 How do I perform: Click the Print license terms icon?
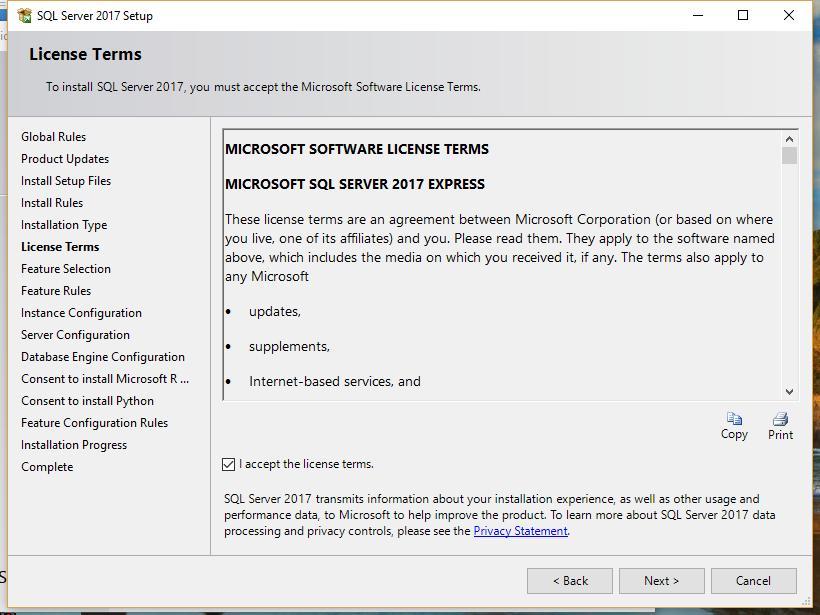point(780,419)
